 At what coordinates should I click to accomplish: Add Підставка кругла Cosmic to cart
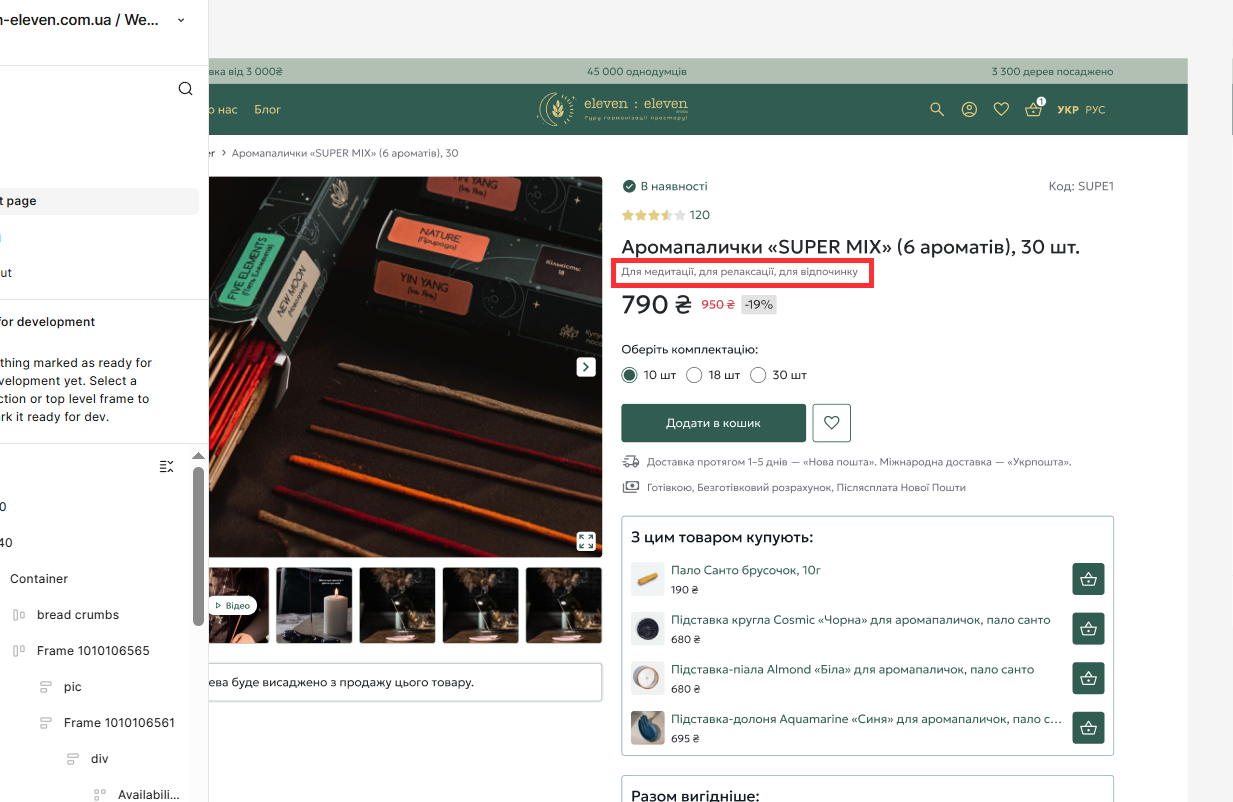[1088, 629]
